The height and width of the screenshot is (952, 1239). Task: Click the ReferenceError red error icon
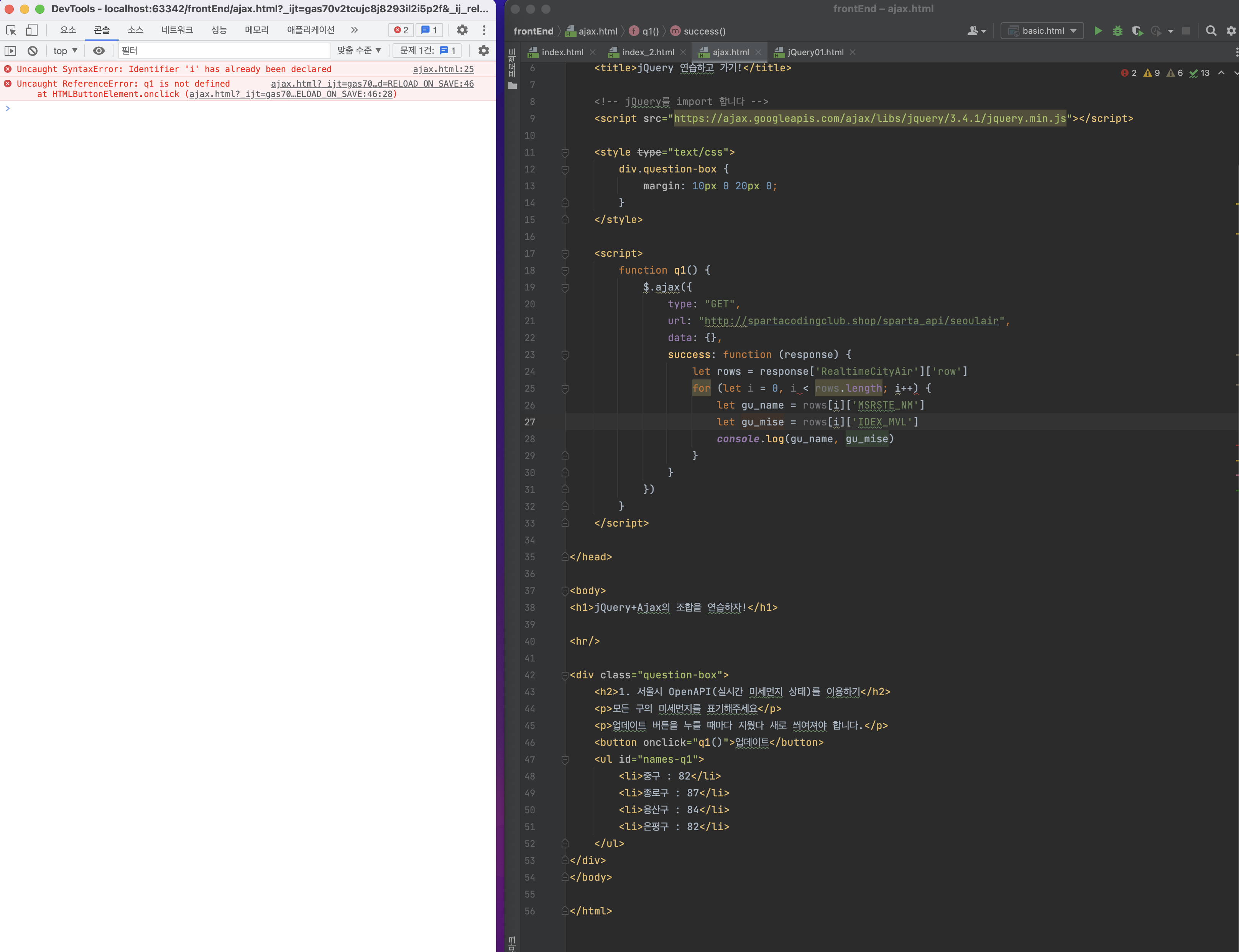point(8,84)
